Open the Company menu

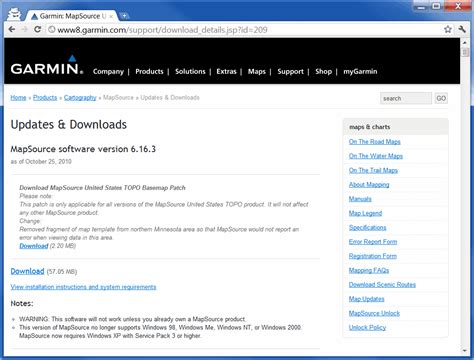pyautogui.click(x=108, y=71)
